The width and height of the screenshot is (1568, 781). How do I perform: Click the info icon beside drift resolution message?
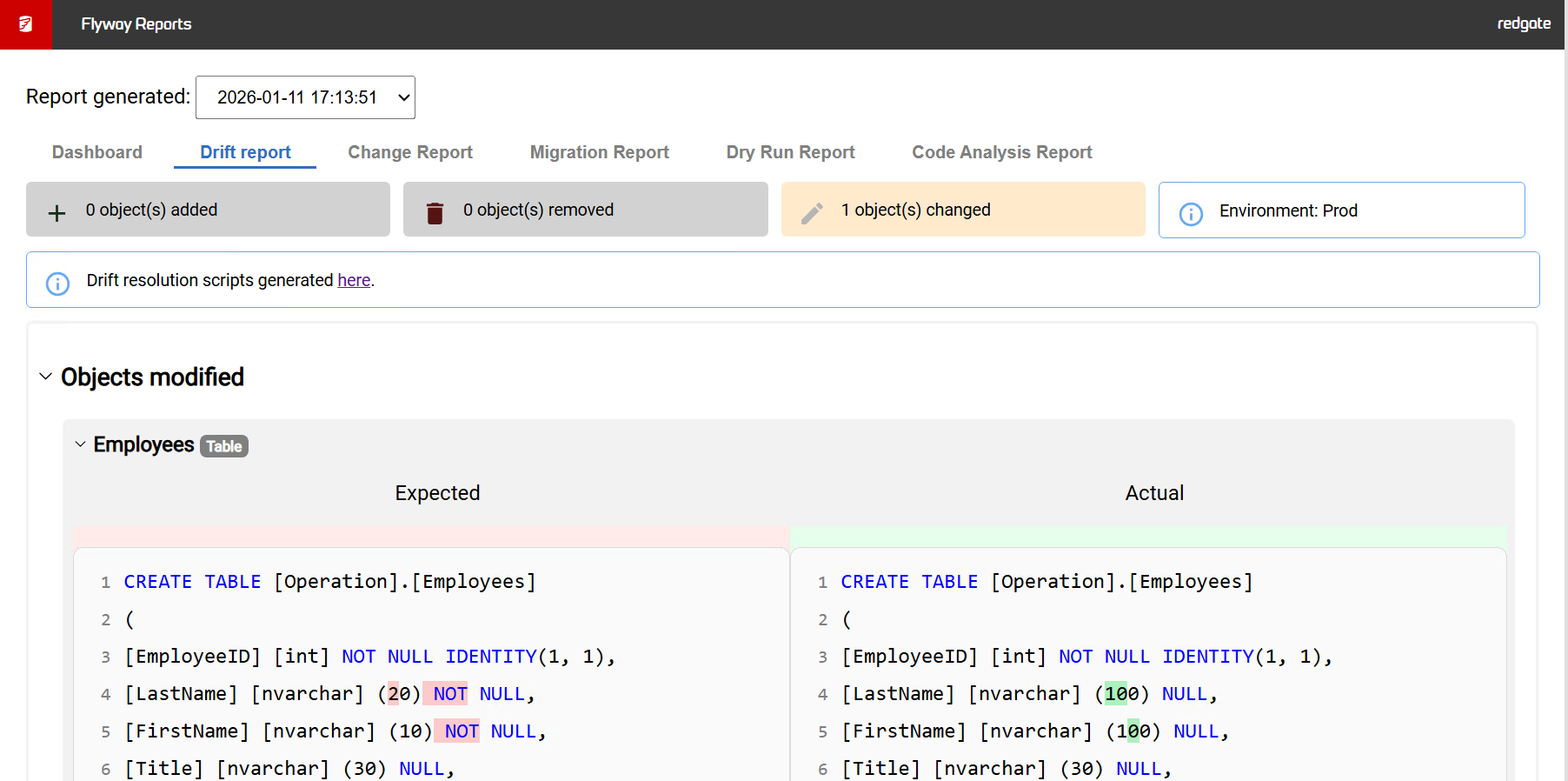57,284
